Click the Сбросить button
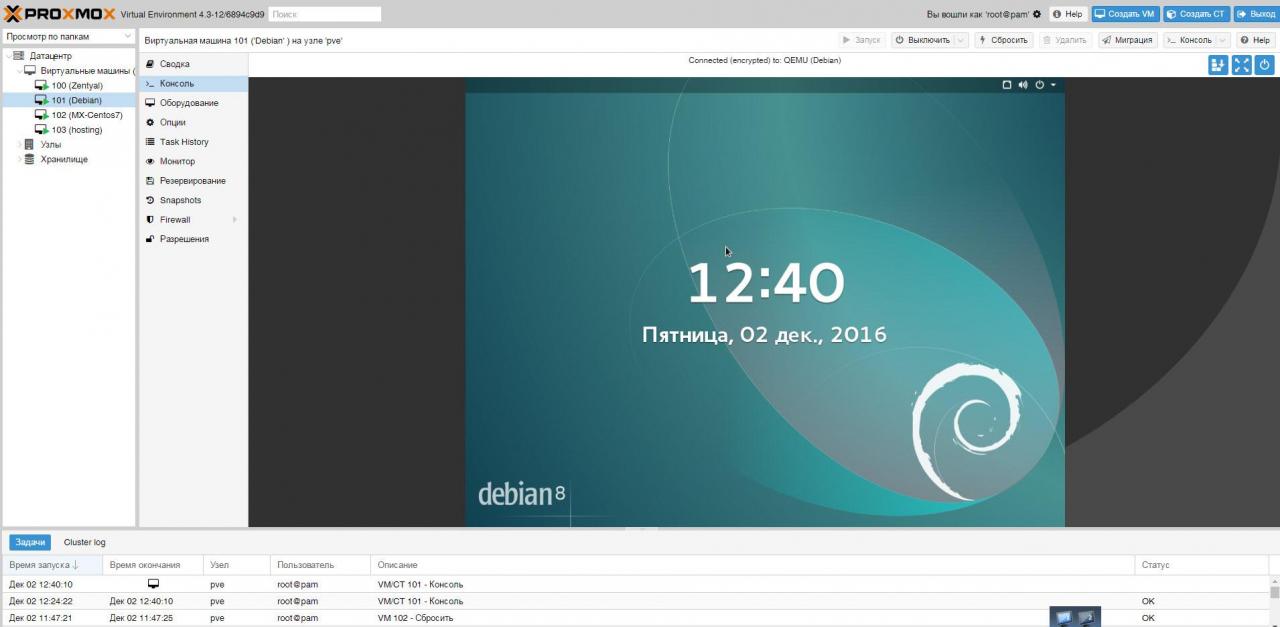The width and height of the screenshot is (1280, 627). tap(1004, 40)
